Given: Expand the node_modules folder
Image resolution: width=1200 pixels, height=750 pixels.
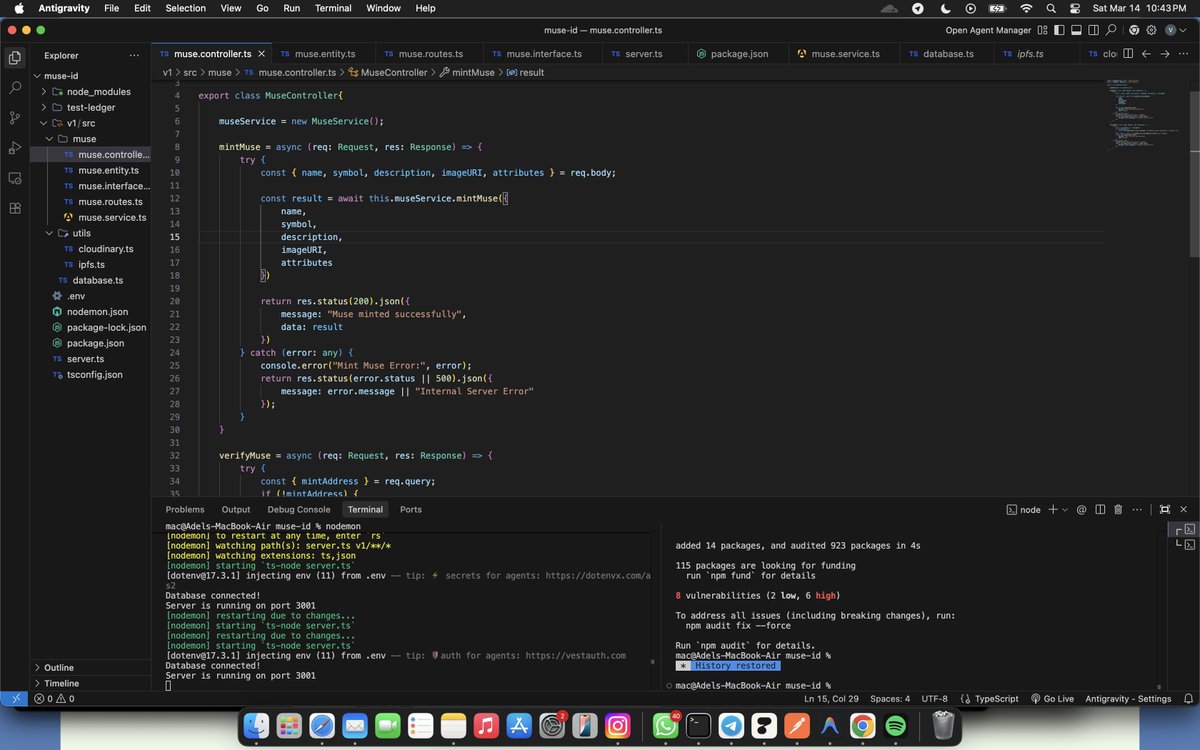Looking at the screenshot, I should coord(90,91).
